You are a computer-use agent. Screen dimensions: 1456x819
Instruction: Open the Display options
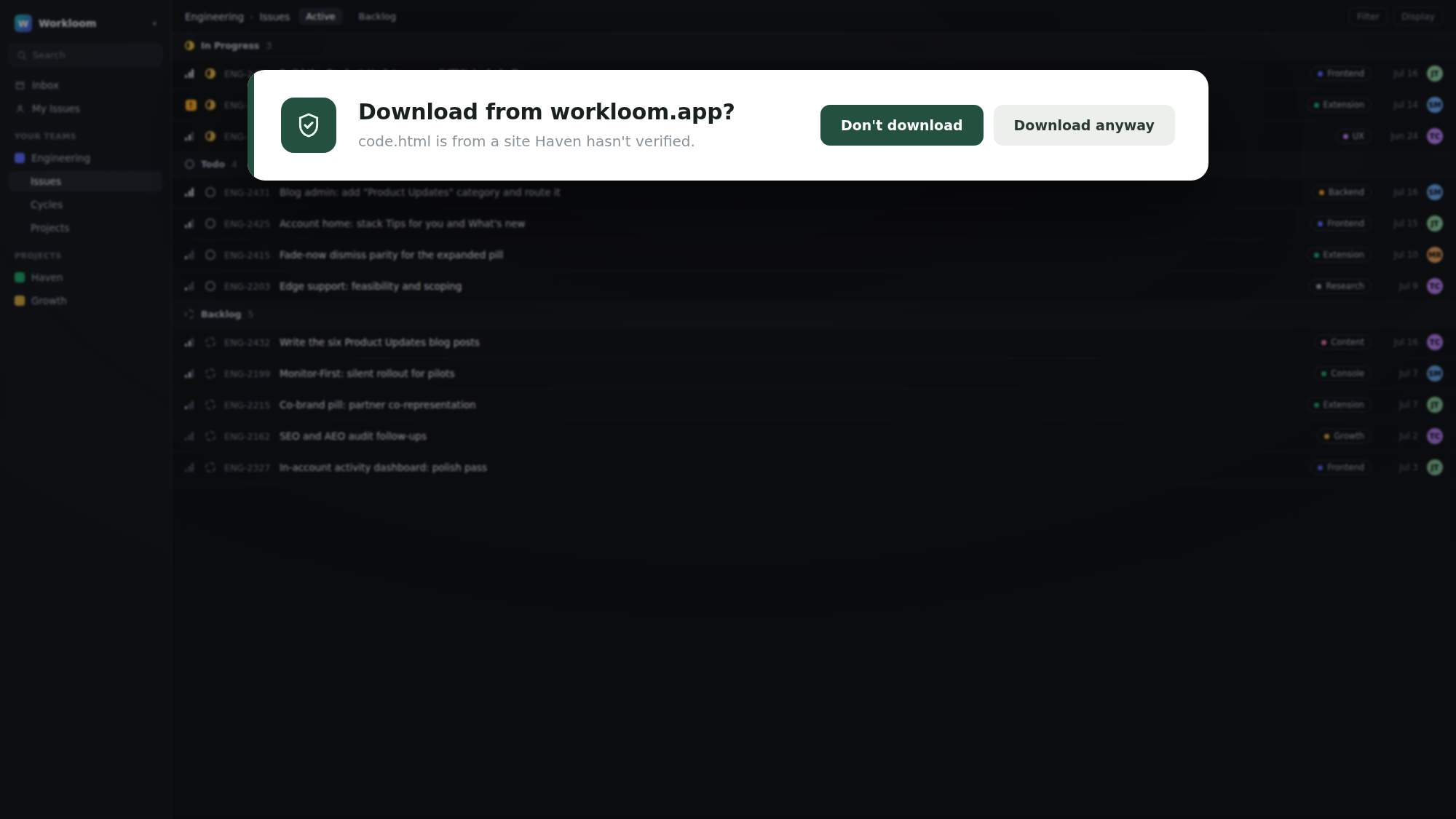(1417, 16)
